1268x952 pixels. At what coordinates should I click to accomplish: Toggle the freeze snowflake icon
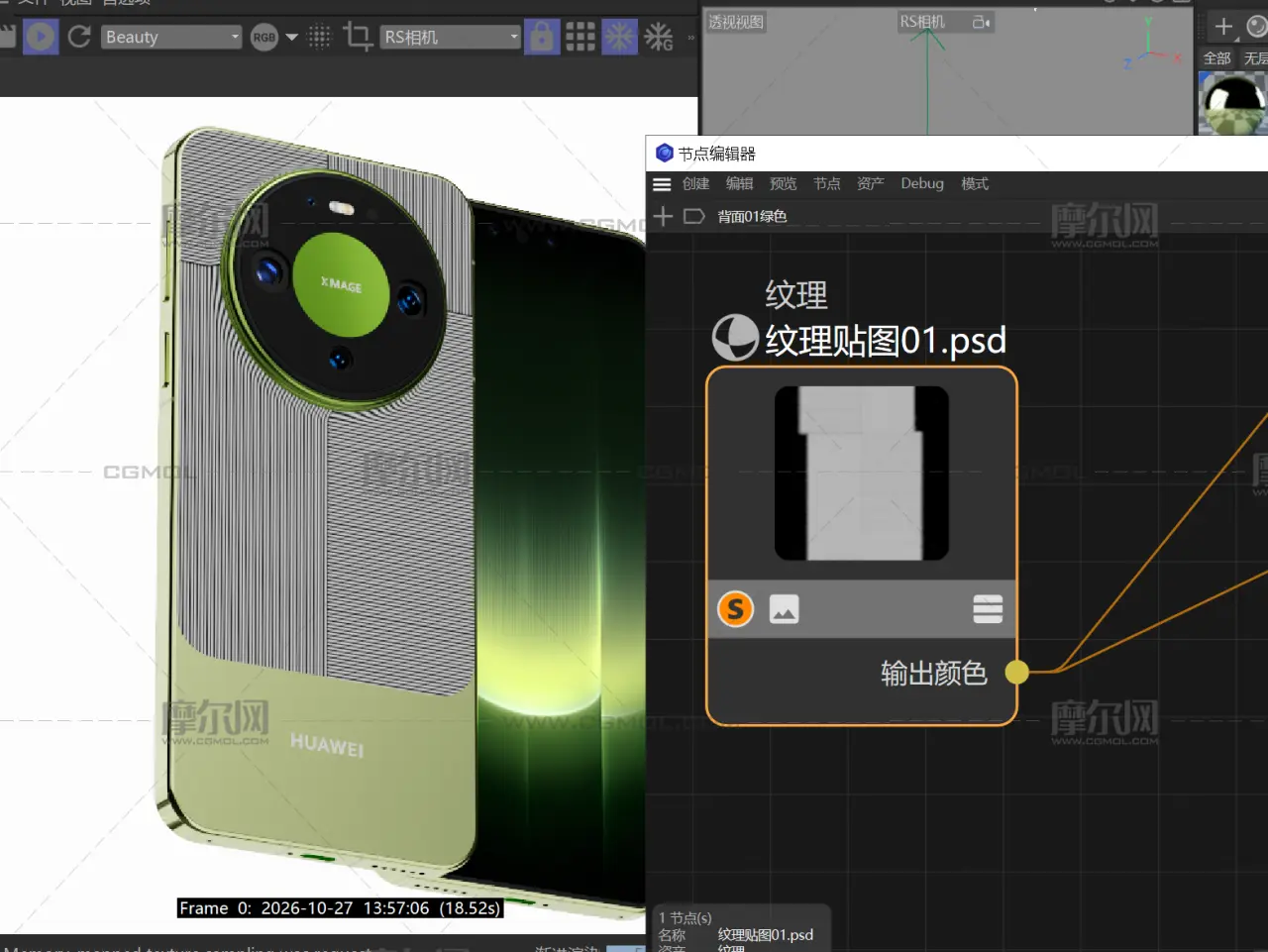[x=620, y=37]
